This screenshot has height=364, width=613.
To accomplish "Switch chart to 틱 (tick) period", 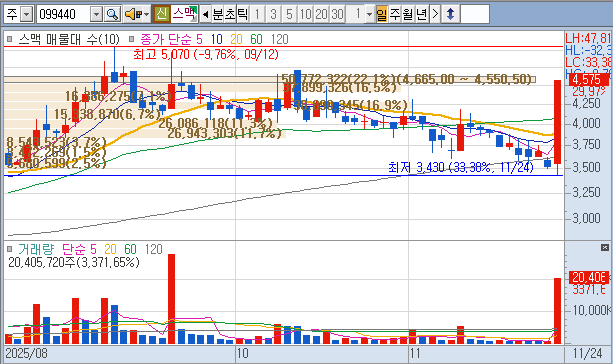I will pyautogui.click(x=242, y=14).
